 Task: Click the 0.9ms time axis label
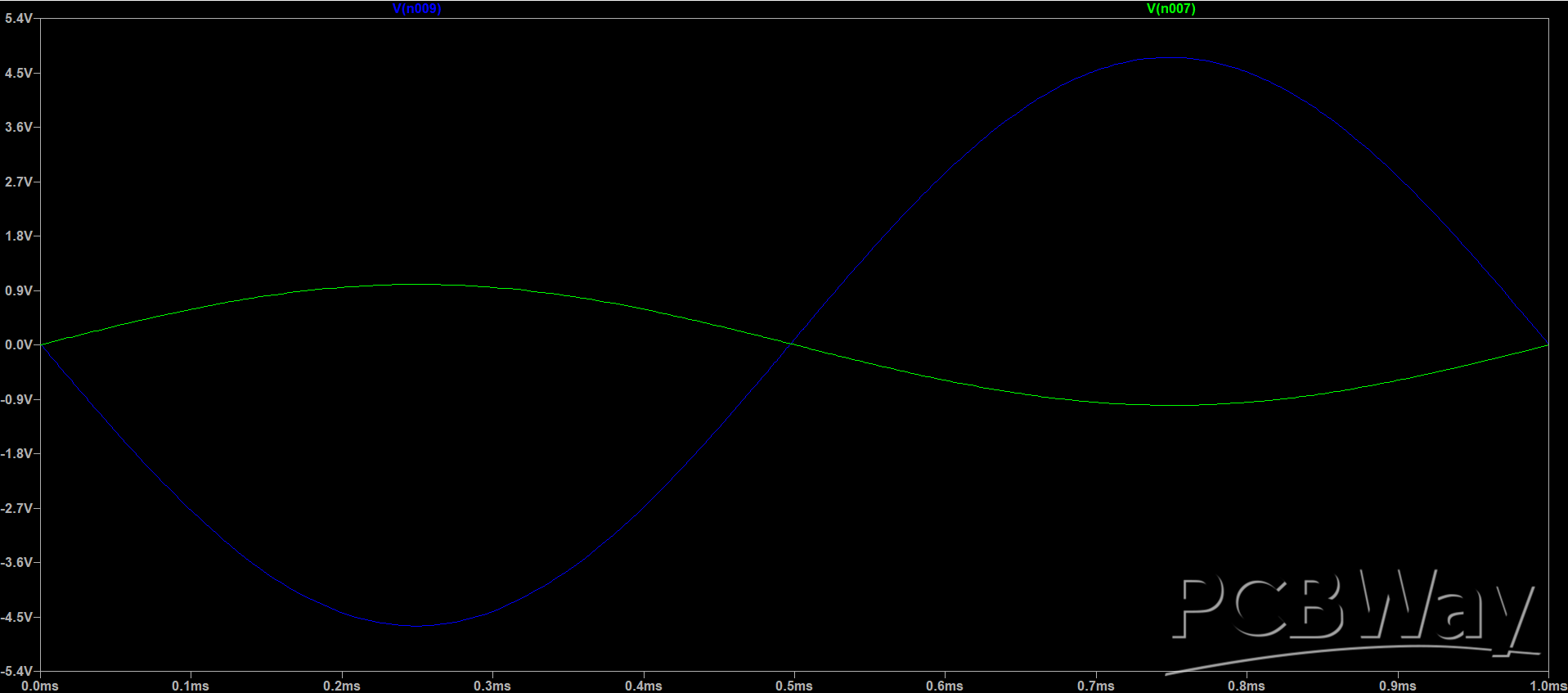point(1397,686)
